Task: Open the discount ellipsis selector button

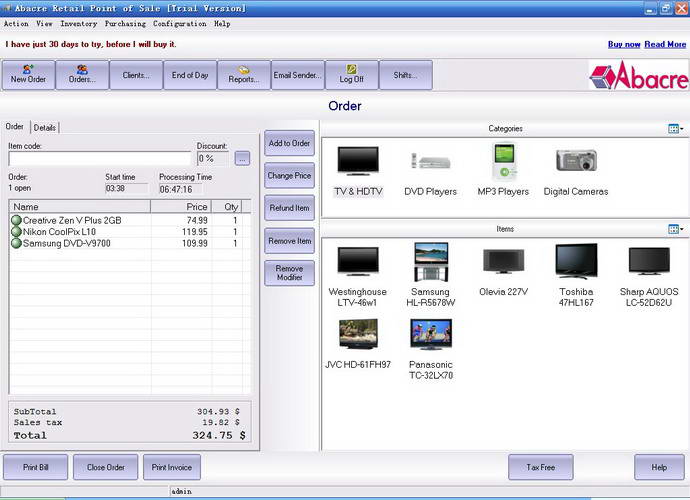Action: pyautogui.click(x=242, y=158)
